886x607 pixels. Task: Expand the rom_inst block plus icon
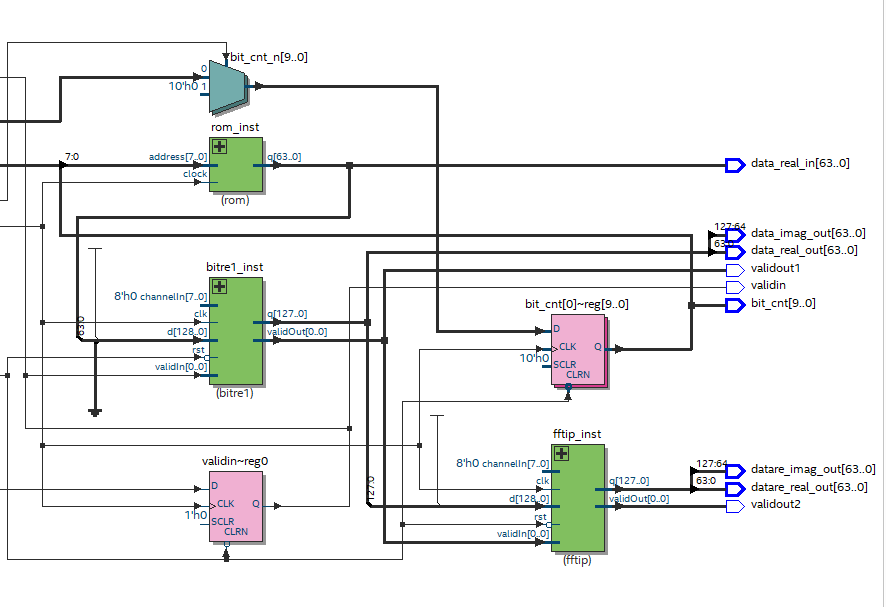[219, 147]
